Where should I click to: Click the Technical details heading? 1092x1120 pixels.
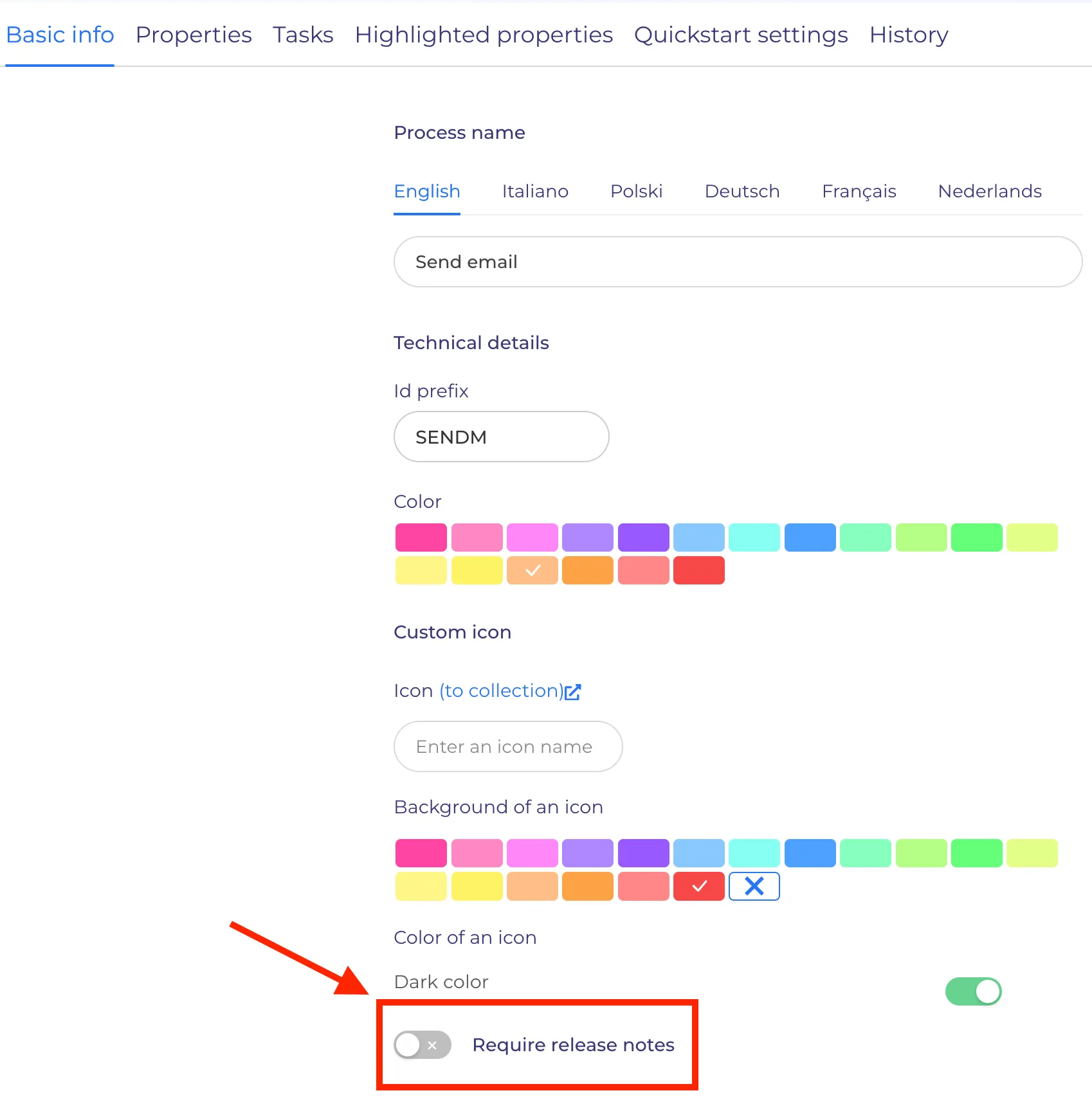pos(471,343)
